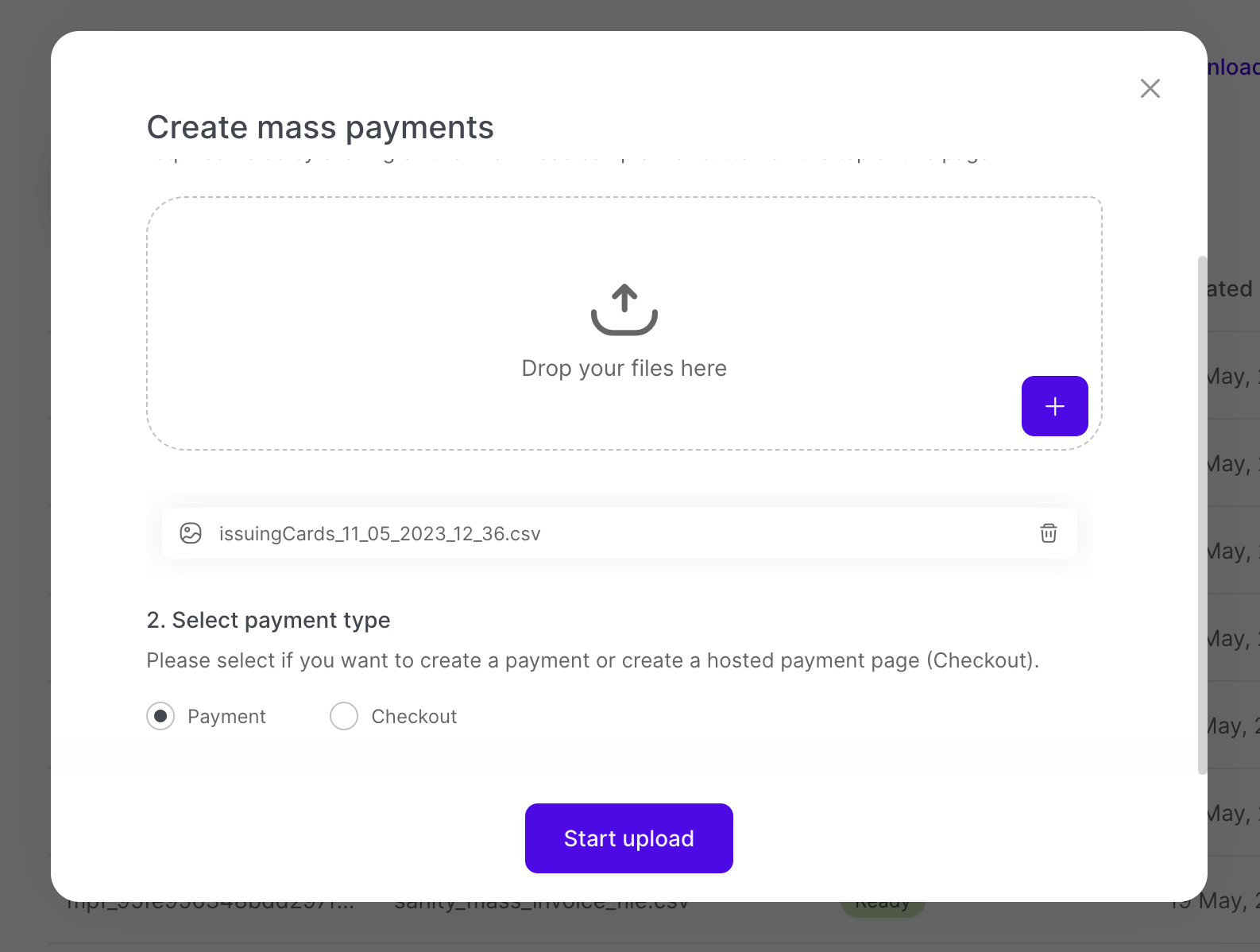Close the Create mass payments dialog
The width and height of the screenshot is (1260, 952).
(1150, 88)
